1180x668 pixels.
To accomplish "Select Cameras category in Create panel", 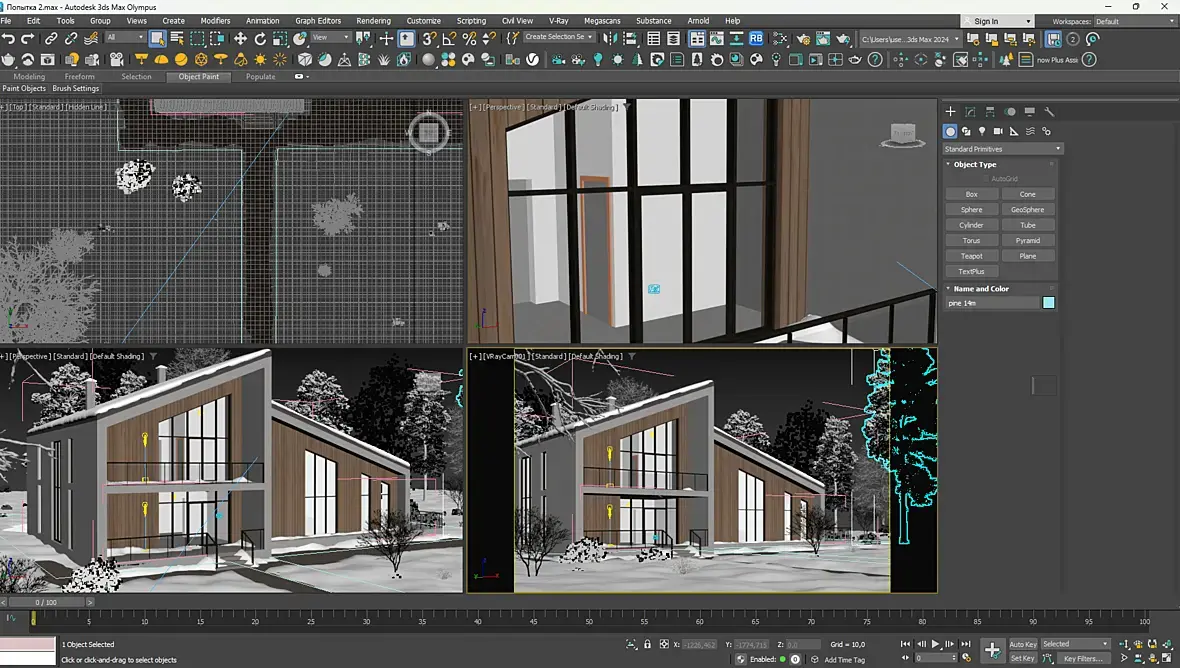I will click(x=998, y=131).
